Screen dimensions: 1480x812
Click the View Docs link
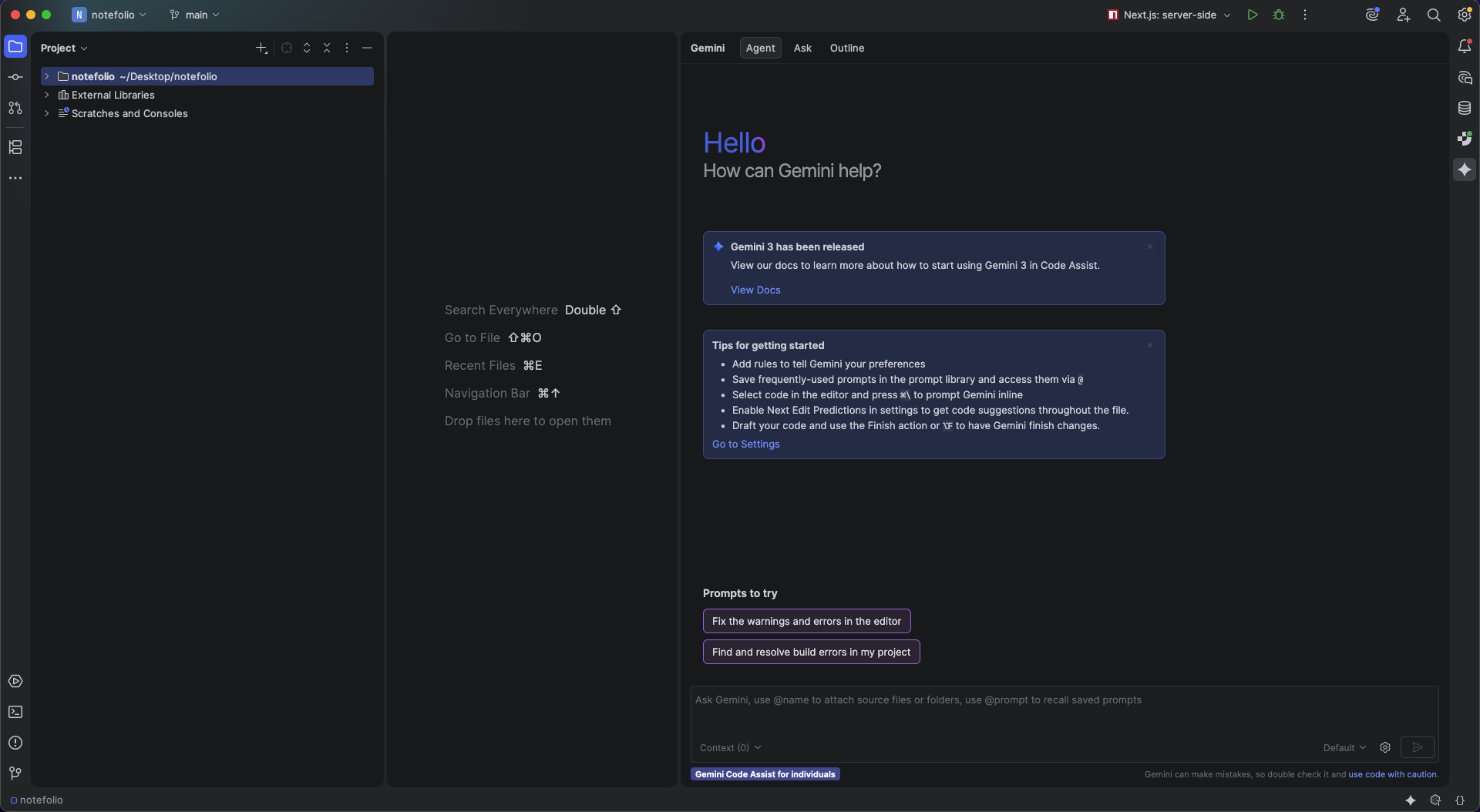click(x=755, y=290)
